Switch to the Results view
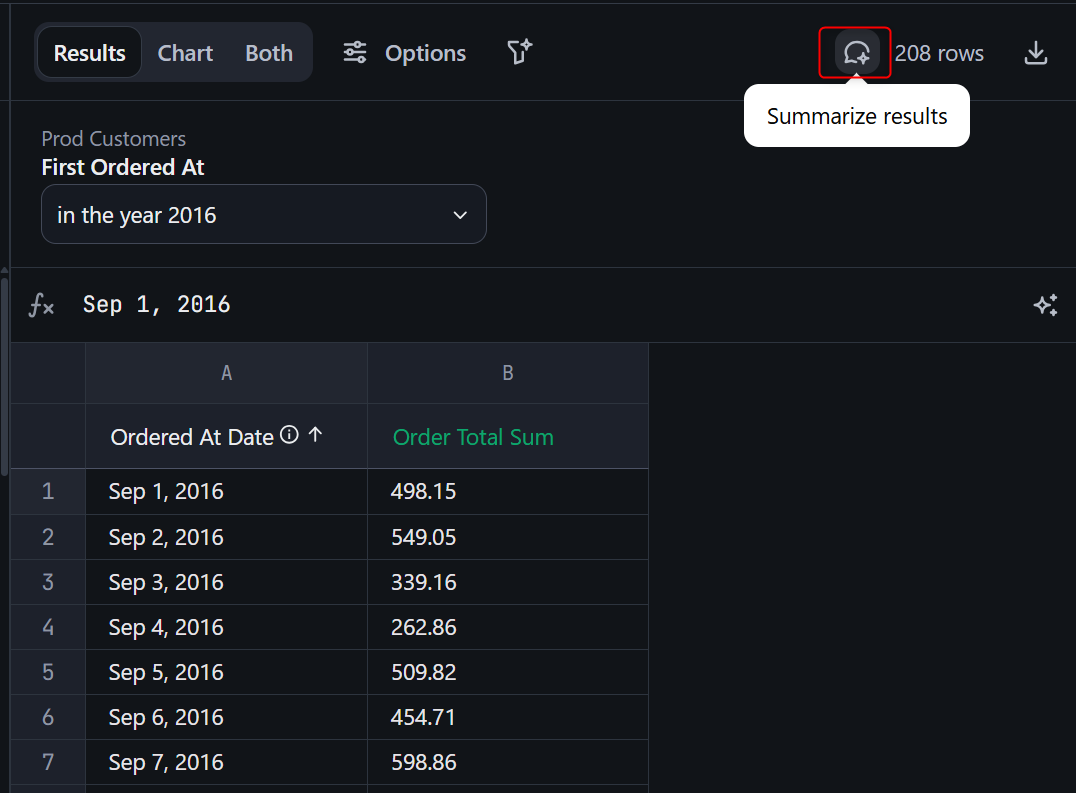The height and width of the screenshot is (793, 1076). click(x=89, y=53)
